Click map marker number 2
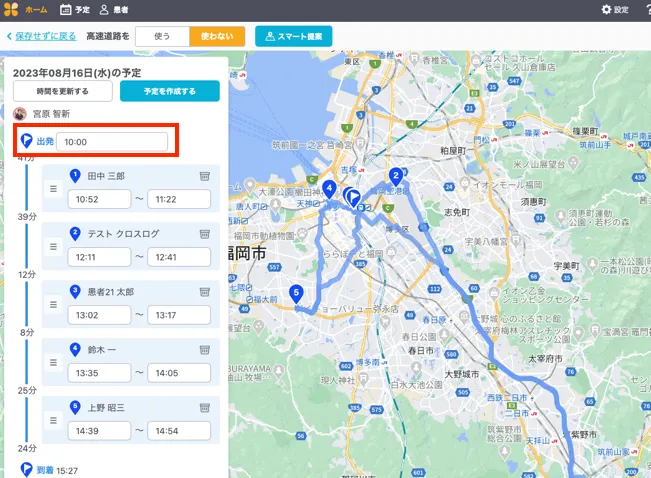The image size is (651, 478). pyautogui.click(x=396, y=176)
